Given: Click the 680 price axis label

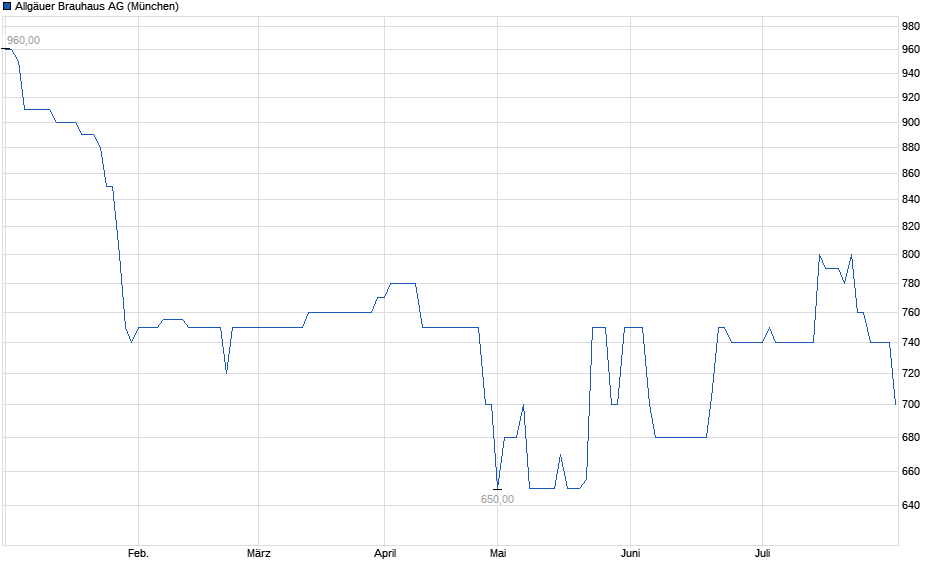Looking at the screenshot, I should 911,438.
